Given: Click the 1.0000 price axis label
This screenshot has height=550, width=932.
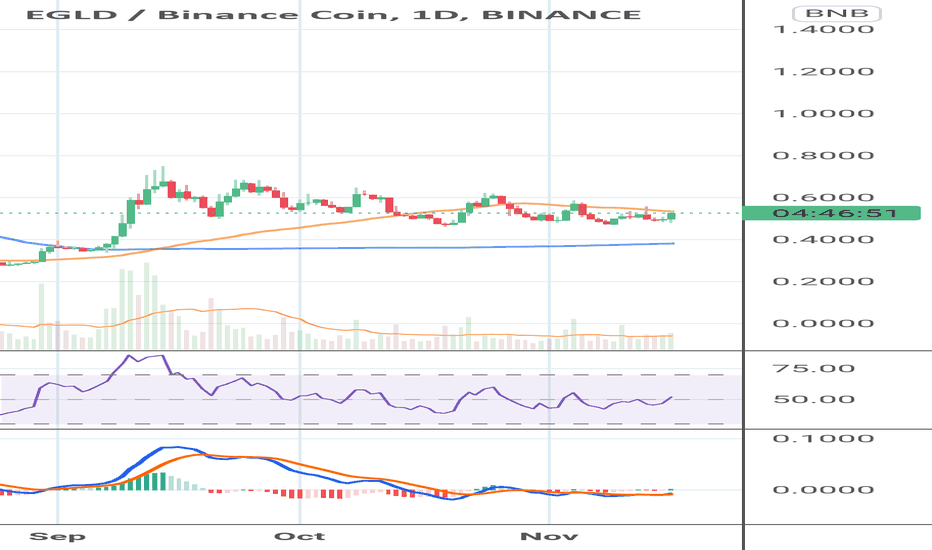Looking at the screenshot, I should click(823, 114).
